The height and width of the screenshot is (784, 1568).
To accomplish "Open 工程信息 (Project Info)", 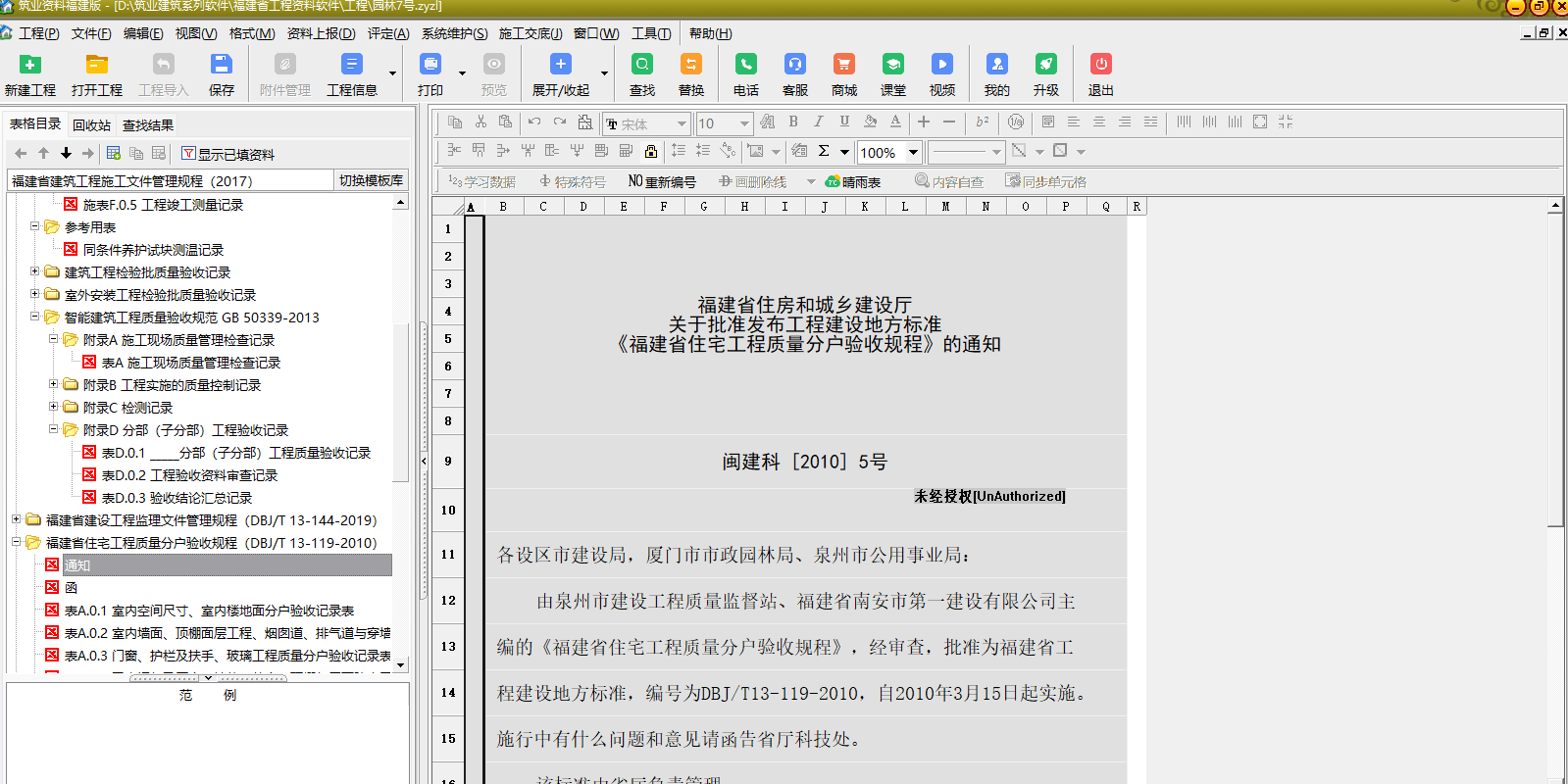I will tap(351, 65).
